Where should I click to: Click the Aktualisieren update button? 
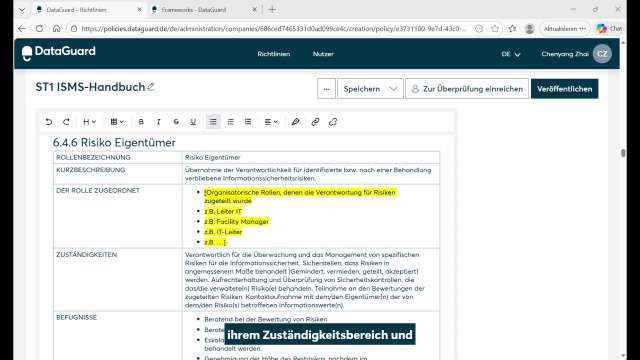point(565,29)
